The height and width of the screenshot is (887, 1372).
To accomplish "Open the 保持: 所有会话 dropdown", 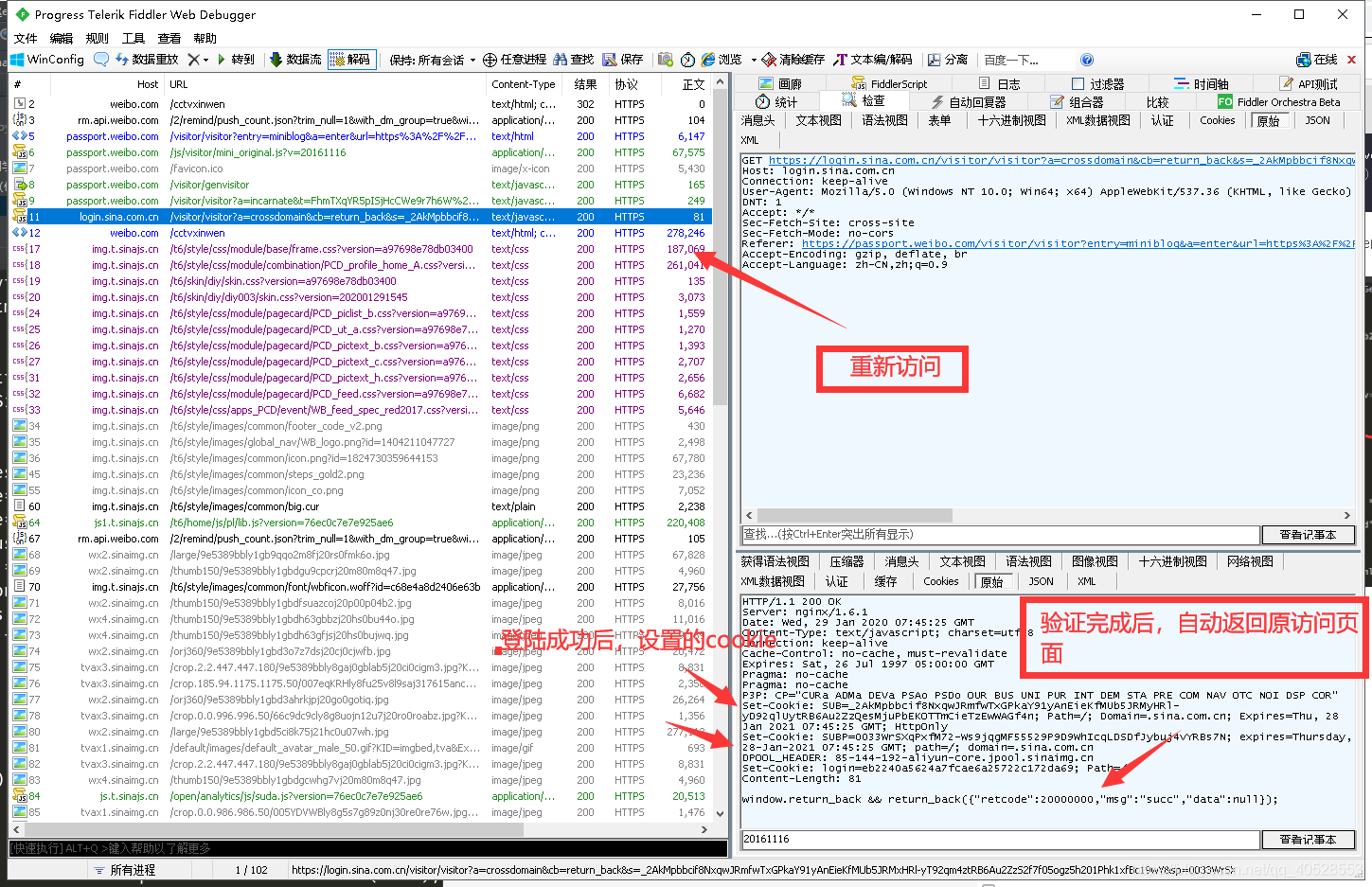I will [432, 60].
